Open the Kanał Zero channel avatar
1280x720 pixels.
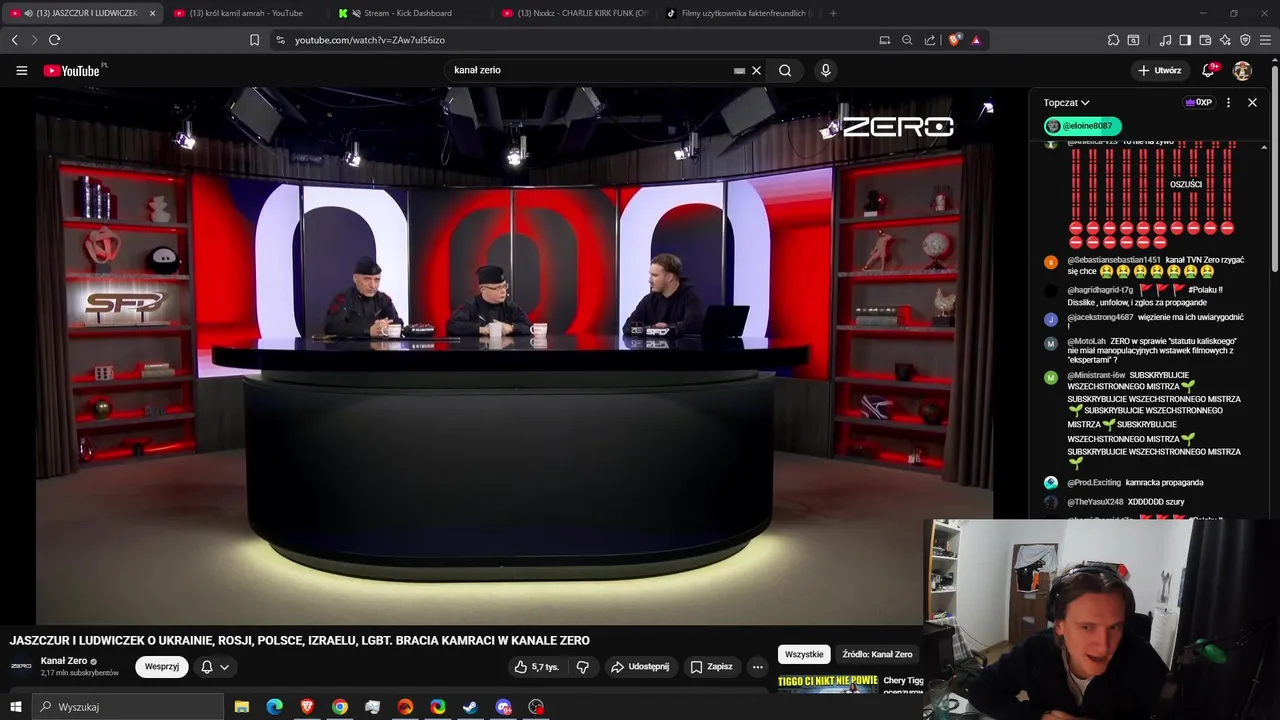pos(21,666)
